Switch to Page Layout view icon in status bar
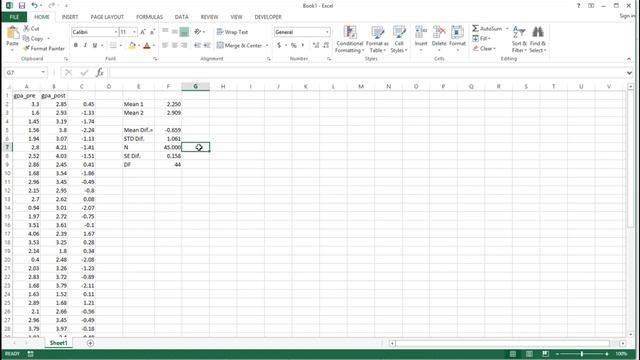 pyautogui.click(x=529, y=353)
